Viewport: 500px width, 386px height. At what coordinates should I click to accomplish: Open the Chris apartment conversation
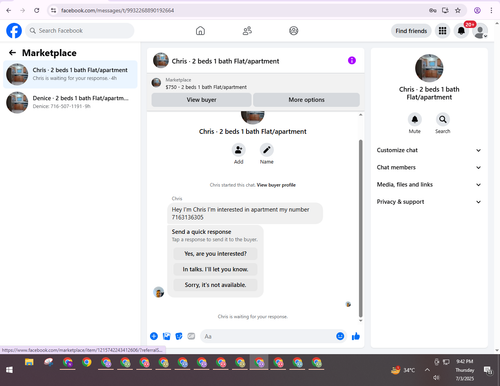70,74
